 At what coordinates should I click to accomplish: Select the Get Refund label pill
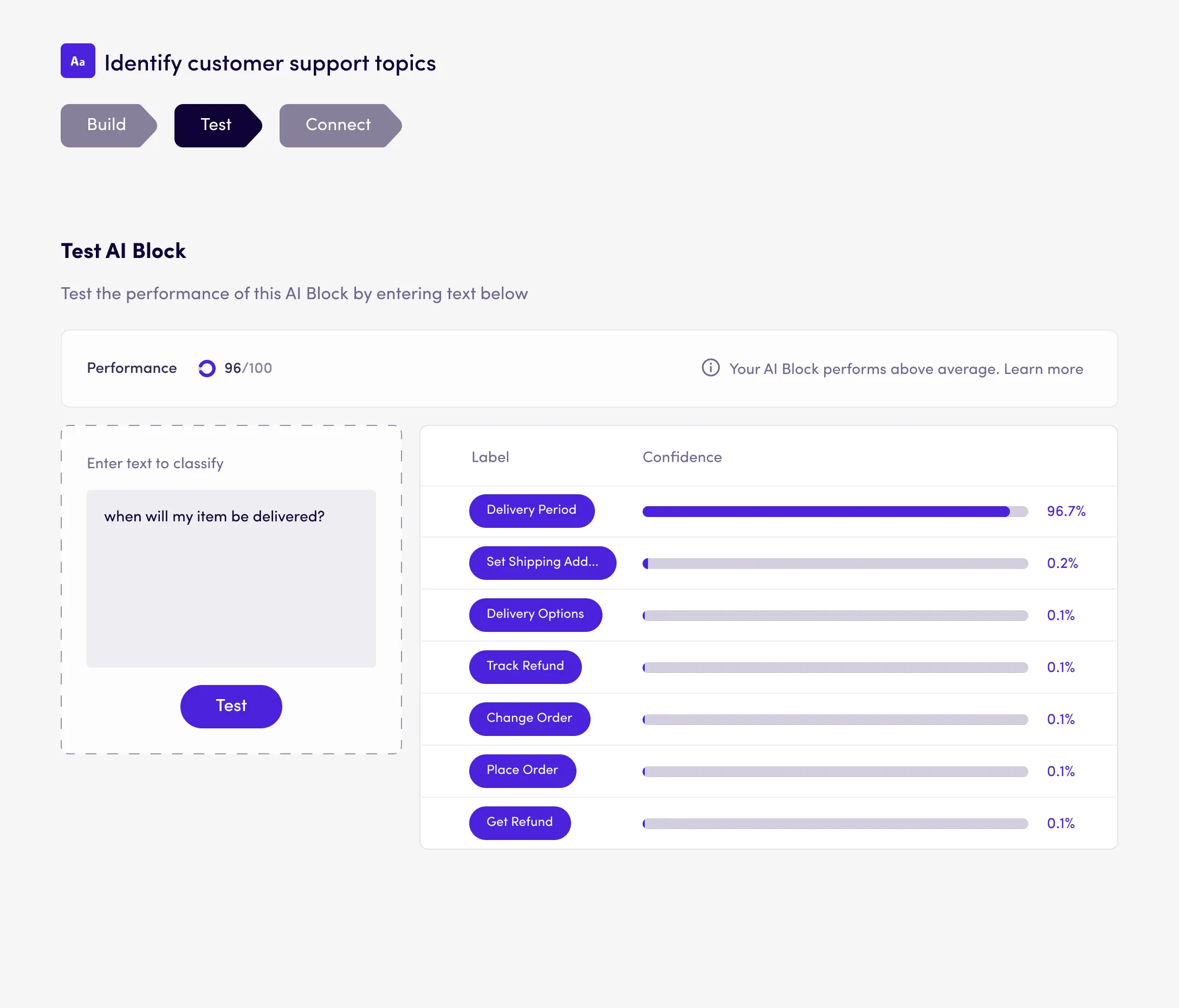[520, 823]
